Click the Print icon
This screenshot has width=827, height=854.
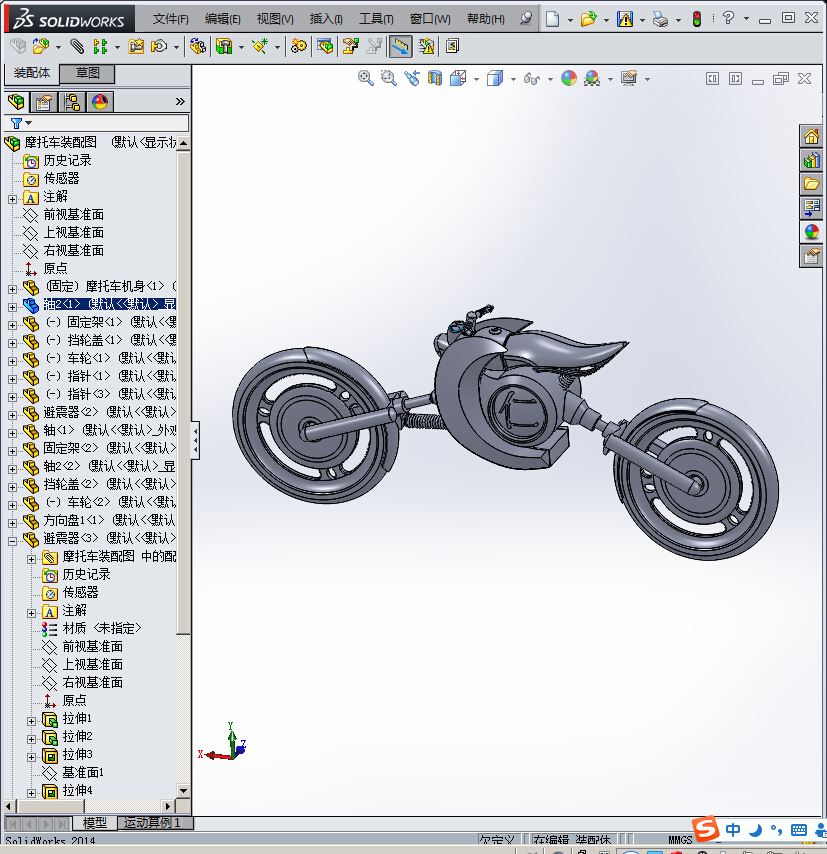(x=660, y=20)
